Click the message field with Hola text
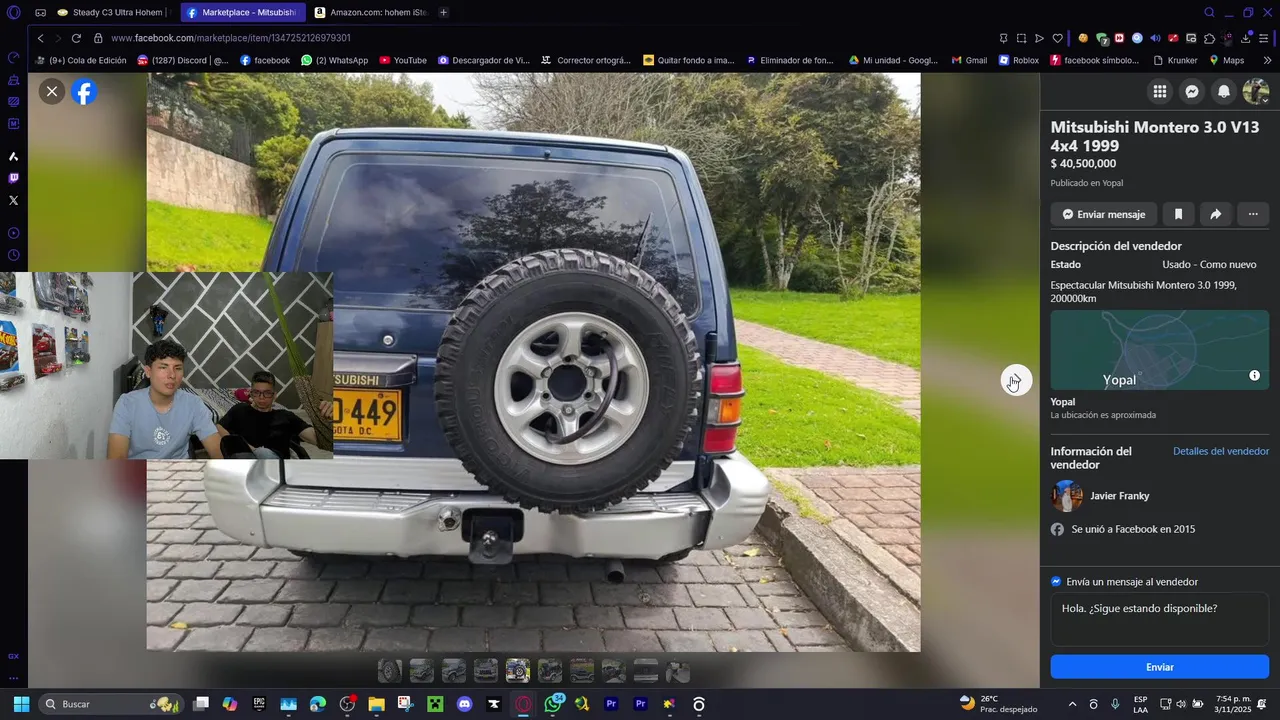This screenshot has height=720, width=1280. pyautogui.click(x=1159, y=620)
